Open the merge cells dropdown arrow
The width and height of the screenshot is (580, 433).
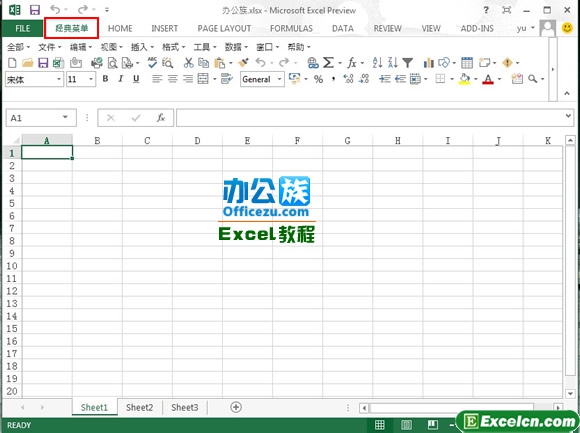pos(215,79)
